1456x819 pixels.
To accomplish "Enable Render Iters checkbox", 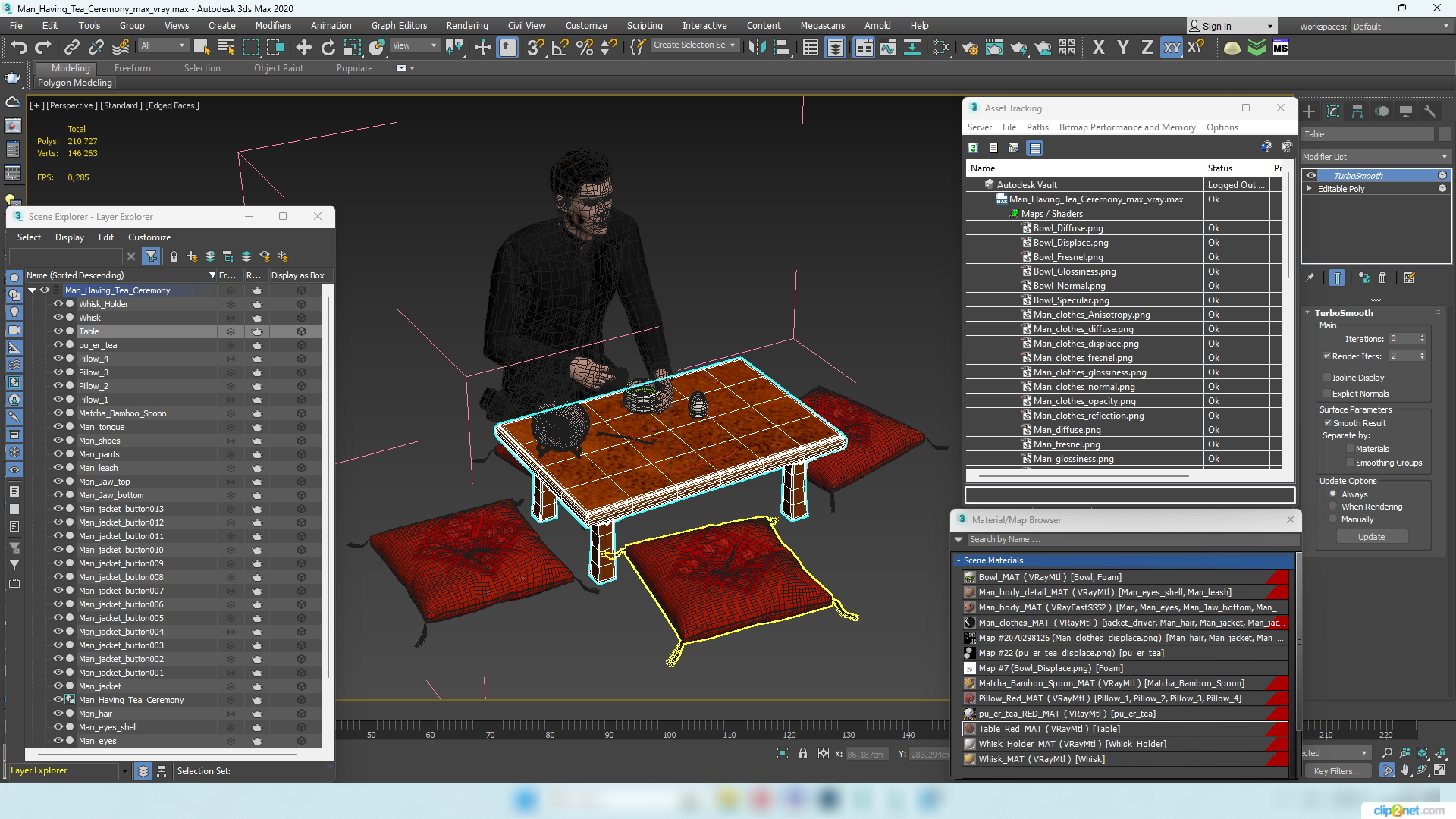I will pyautogui.click(x=1327, y=356).
